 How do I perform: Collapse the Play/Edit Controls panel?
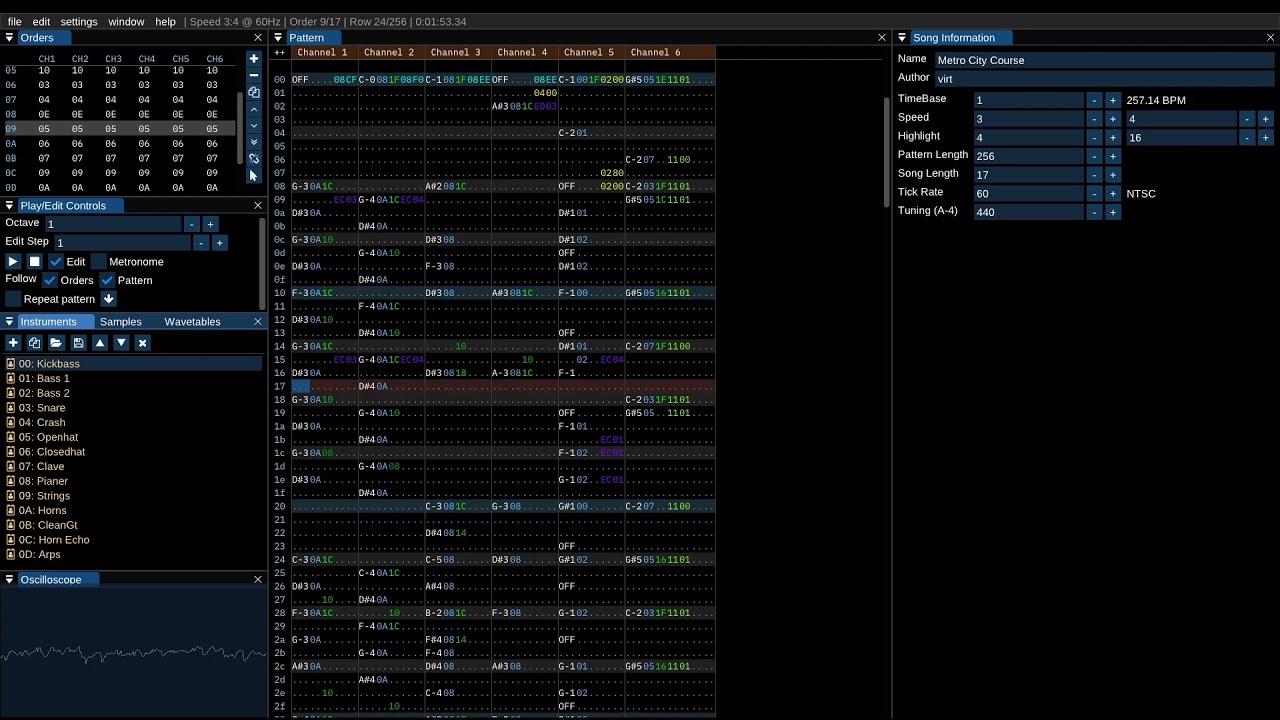coord(9,206)
